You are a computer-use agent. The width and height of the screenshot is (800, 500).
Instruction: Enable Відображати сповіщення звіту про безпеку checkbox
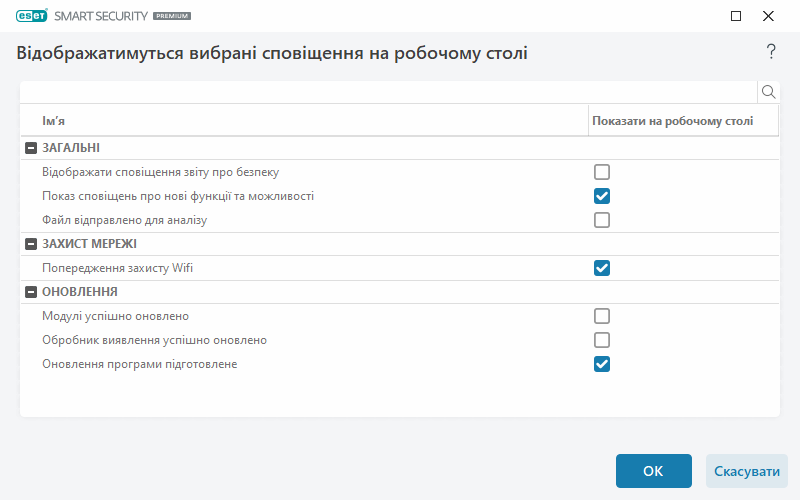(602, 172)
